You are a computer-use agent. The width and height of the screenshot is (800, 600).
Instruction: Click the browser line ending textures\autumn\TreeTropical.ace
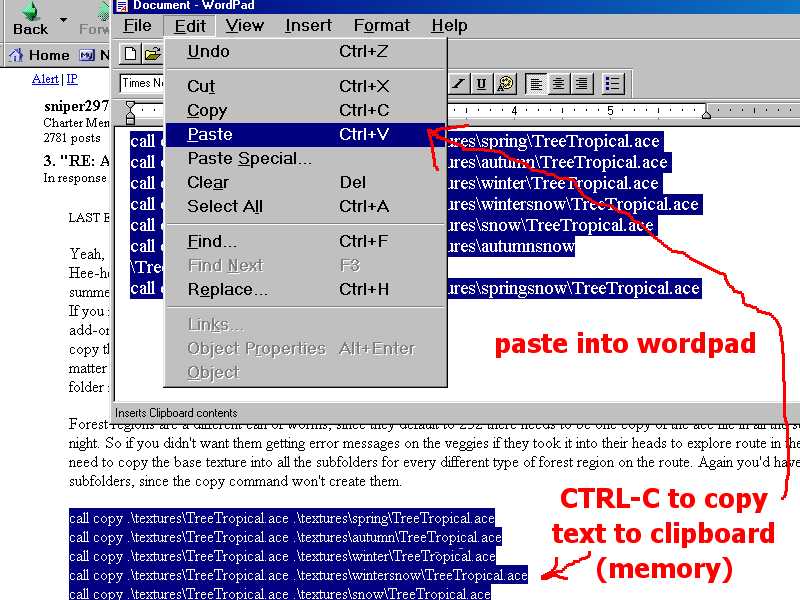pos(285,537)
